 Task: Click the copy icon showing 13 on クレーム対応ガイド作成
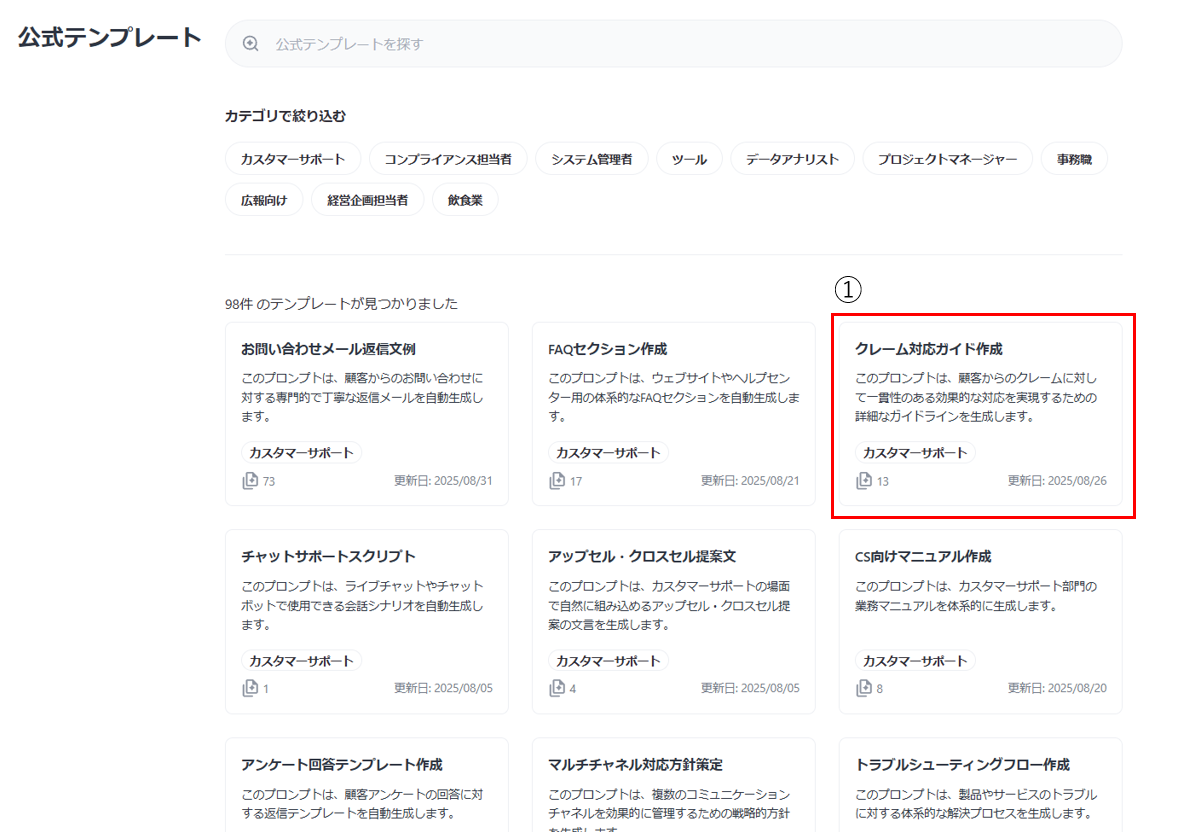(x=862, y=480)
